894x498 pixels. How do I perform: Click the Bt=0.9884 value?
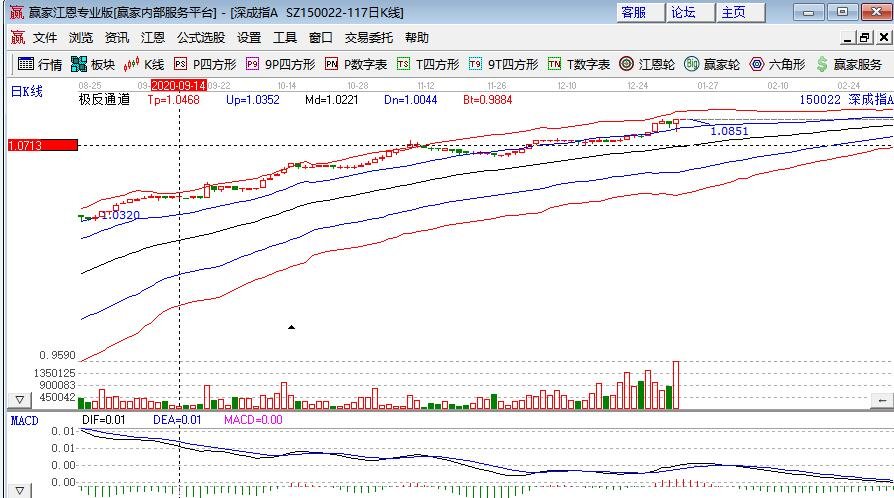[x=487, y=100]
